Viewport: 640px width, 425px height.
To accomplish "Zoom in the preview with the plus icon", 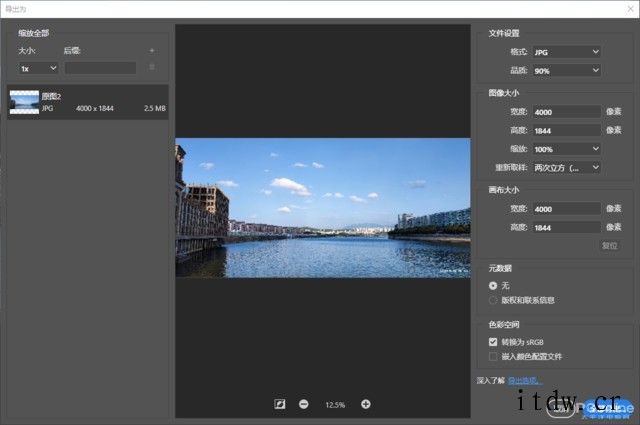I will click(366, 404).
